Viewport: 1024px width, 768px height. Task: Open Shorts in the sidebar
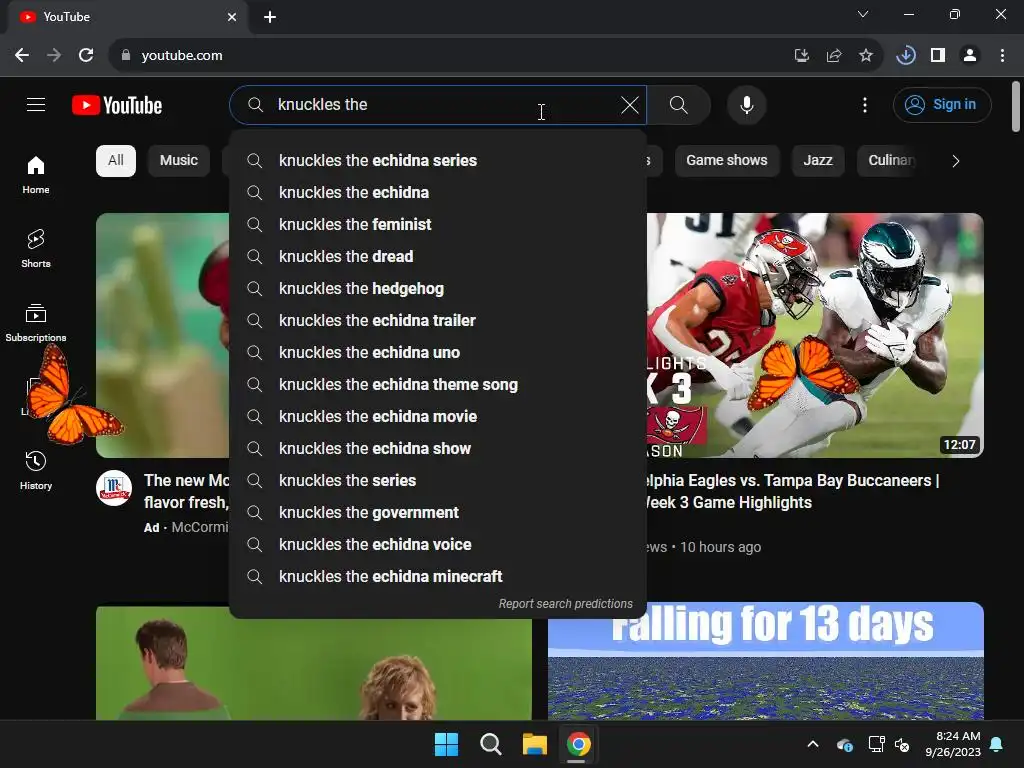36,249
